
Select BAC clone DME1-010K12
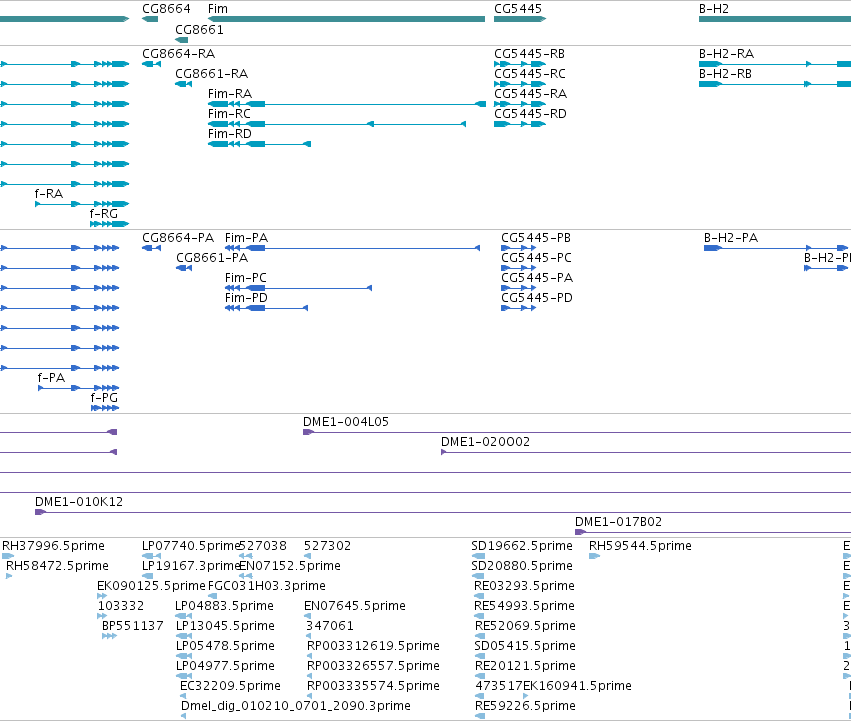coord(79,502)
